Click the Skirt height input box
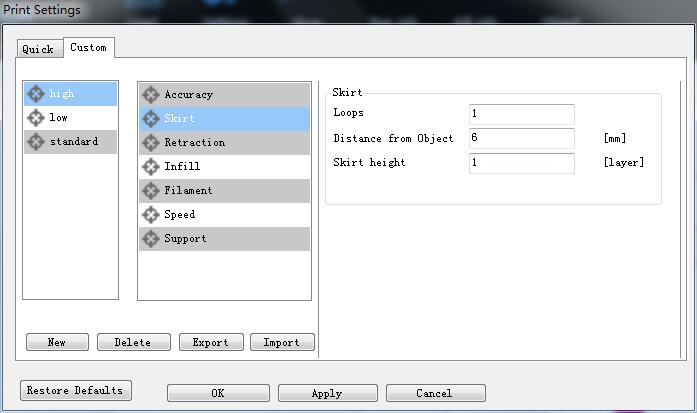697x413 pixels. [x=521, y=163]
